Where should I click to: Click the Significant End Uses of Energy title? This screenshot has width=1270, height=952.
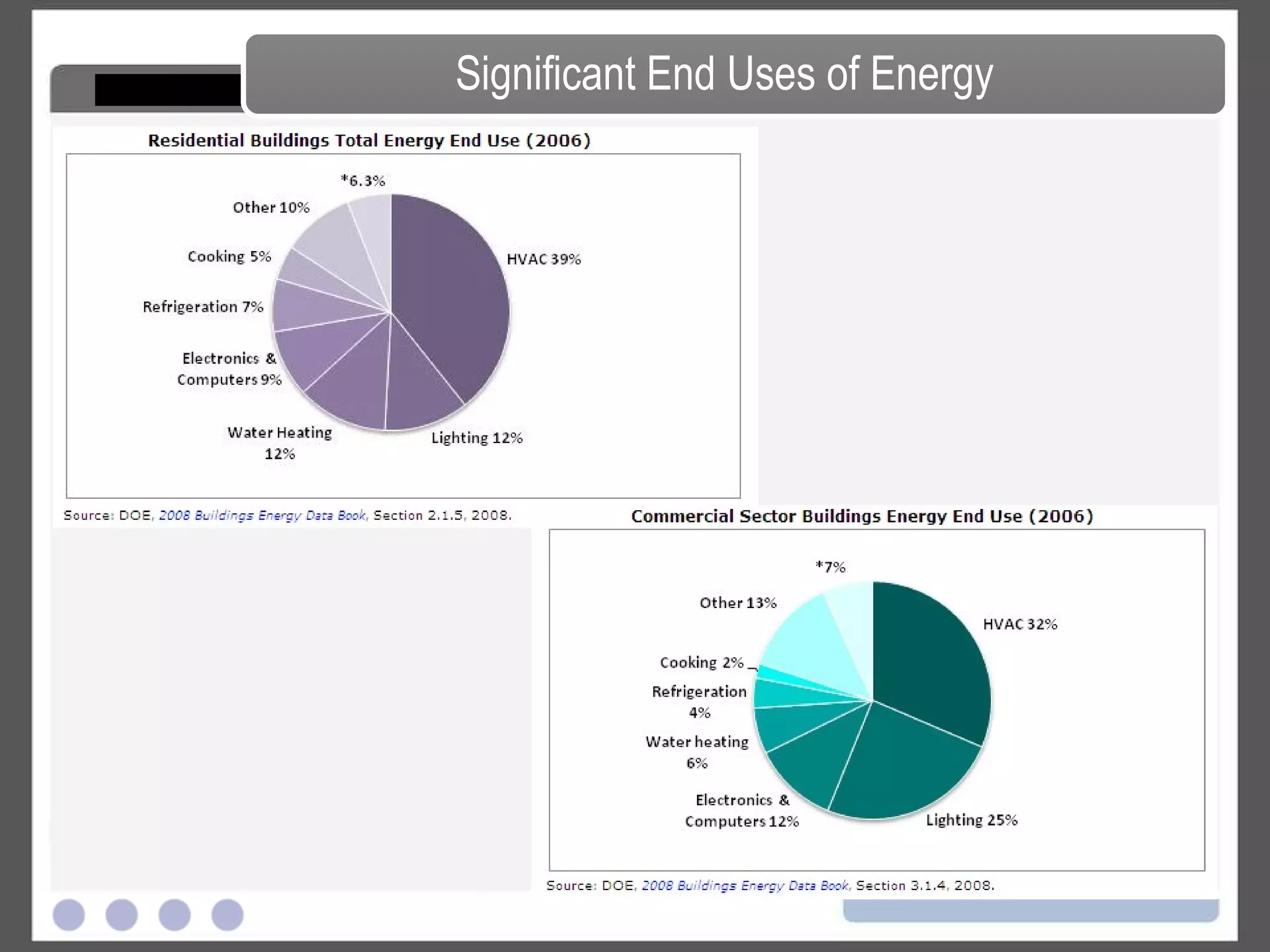[724, 74]
